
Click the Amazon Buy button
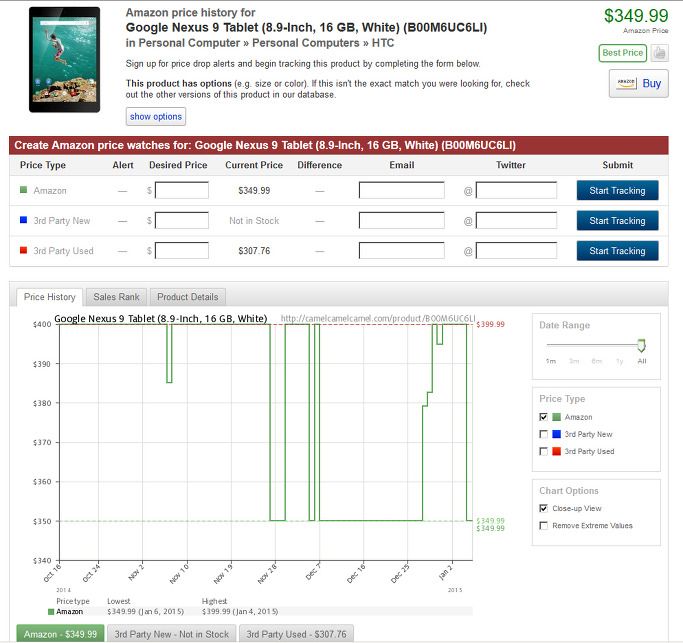[x=639, y=83]
